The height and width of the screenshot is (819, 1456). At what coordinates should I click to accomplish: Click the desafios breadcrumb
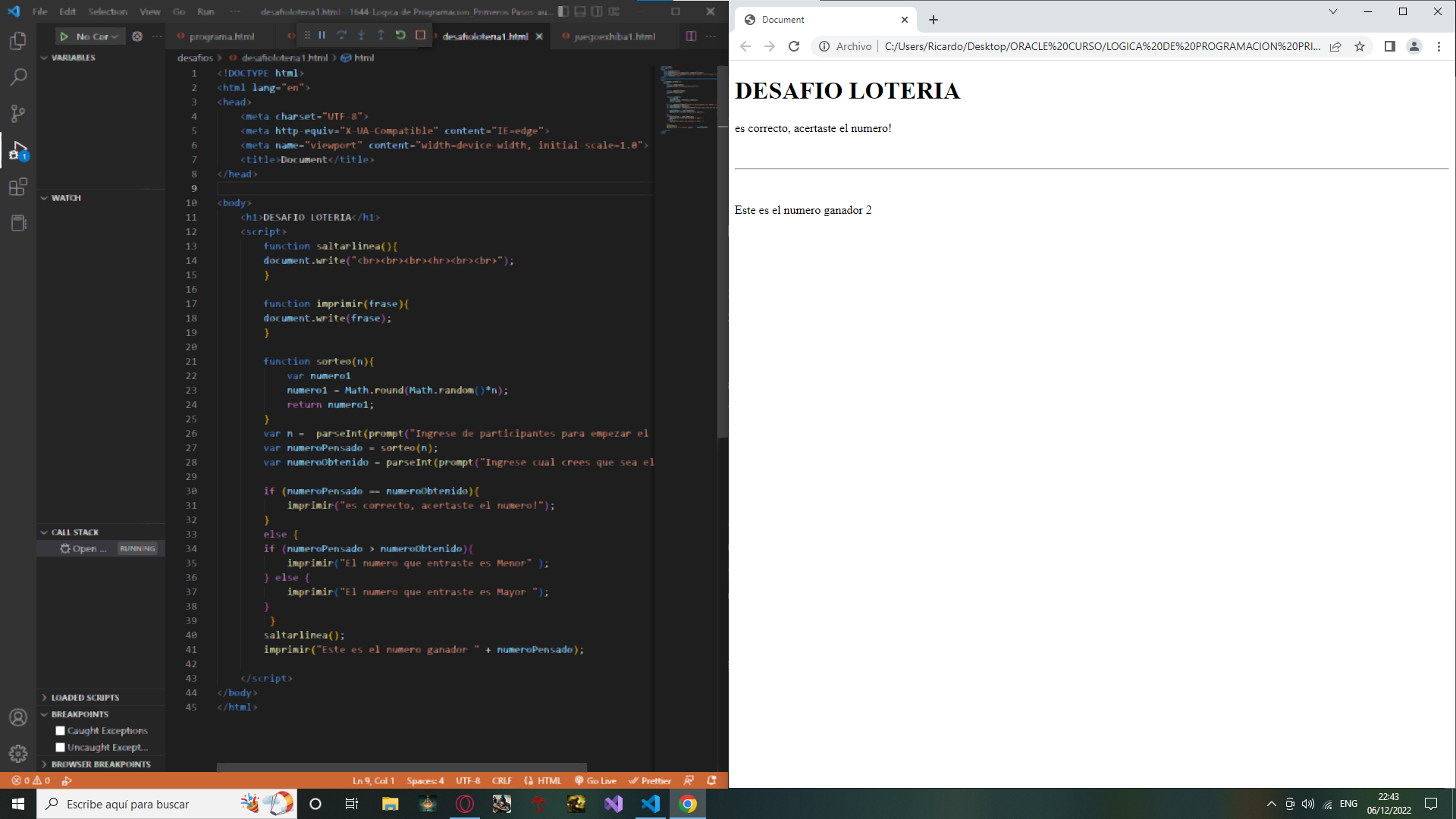pos(195,58)
